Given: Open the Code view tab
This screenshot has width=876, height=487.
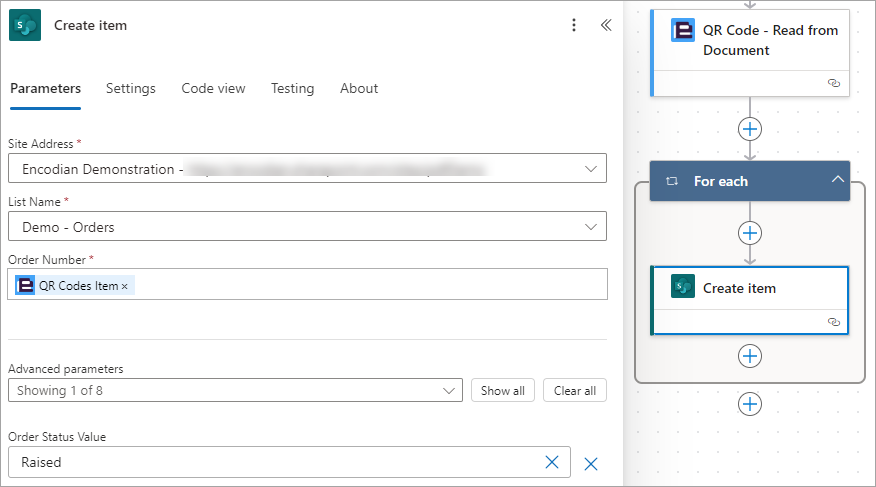Looking at the screenshot, I should pos(213,88).
